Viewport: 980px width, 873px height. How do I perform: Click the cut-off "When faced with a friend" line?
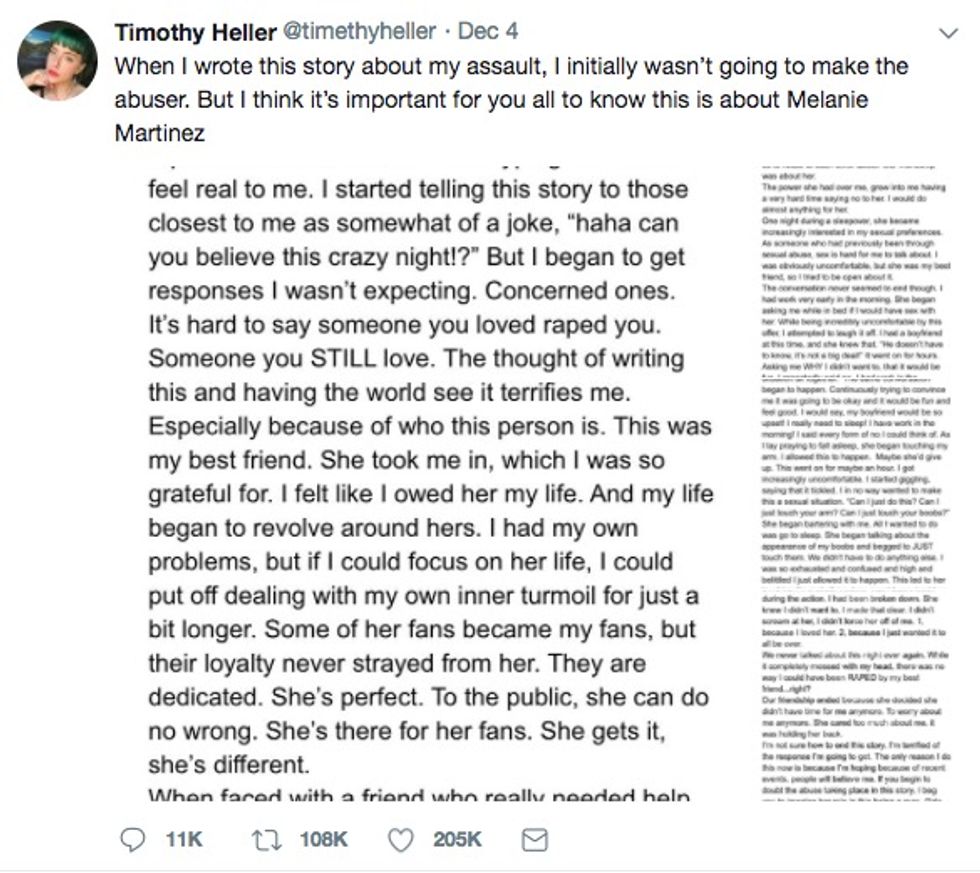point(418,797)
